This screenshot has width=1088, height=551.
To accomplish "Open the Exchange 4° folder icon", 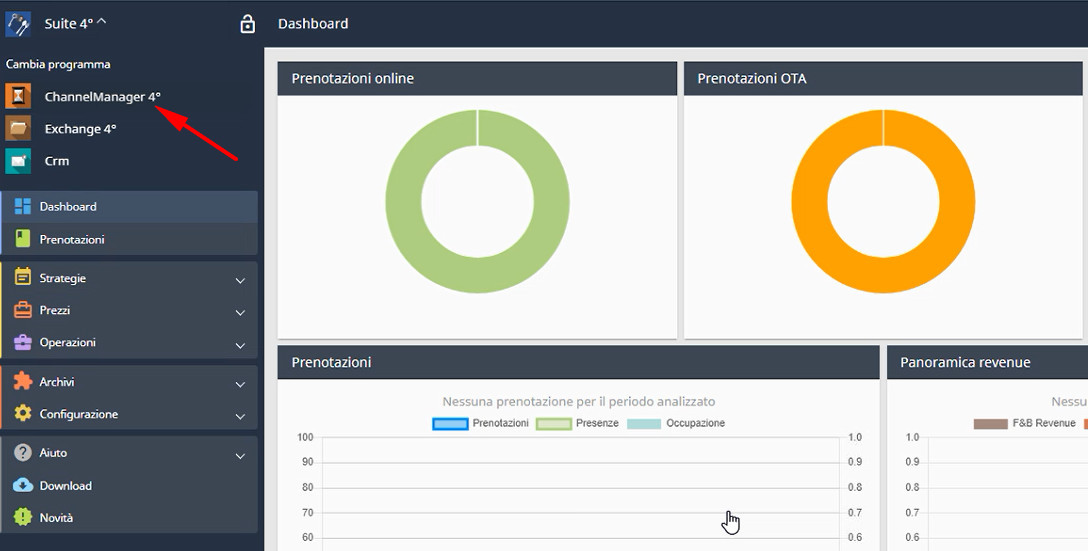I will pos(18,128).
